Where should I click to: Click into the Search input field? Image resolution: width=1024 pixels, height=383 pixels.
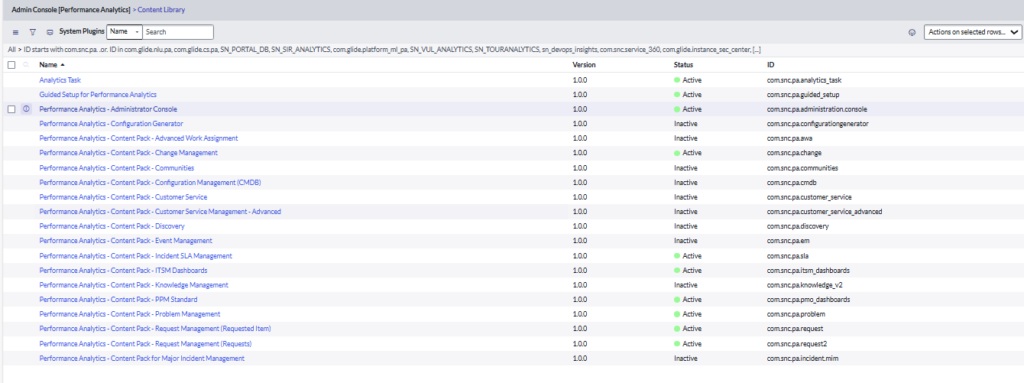(178, 31)
